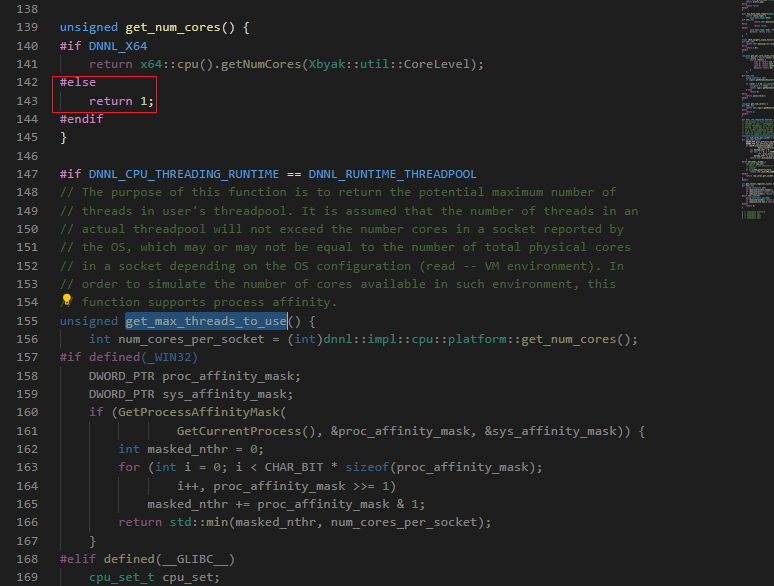Click the #endif directive on line 144
Viewport: 774px width, 586px height.
(x=81, y=119)
